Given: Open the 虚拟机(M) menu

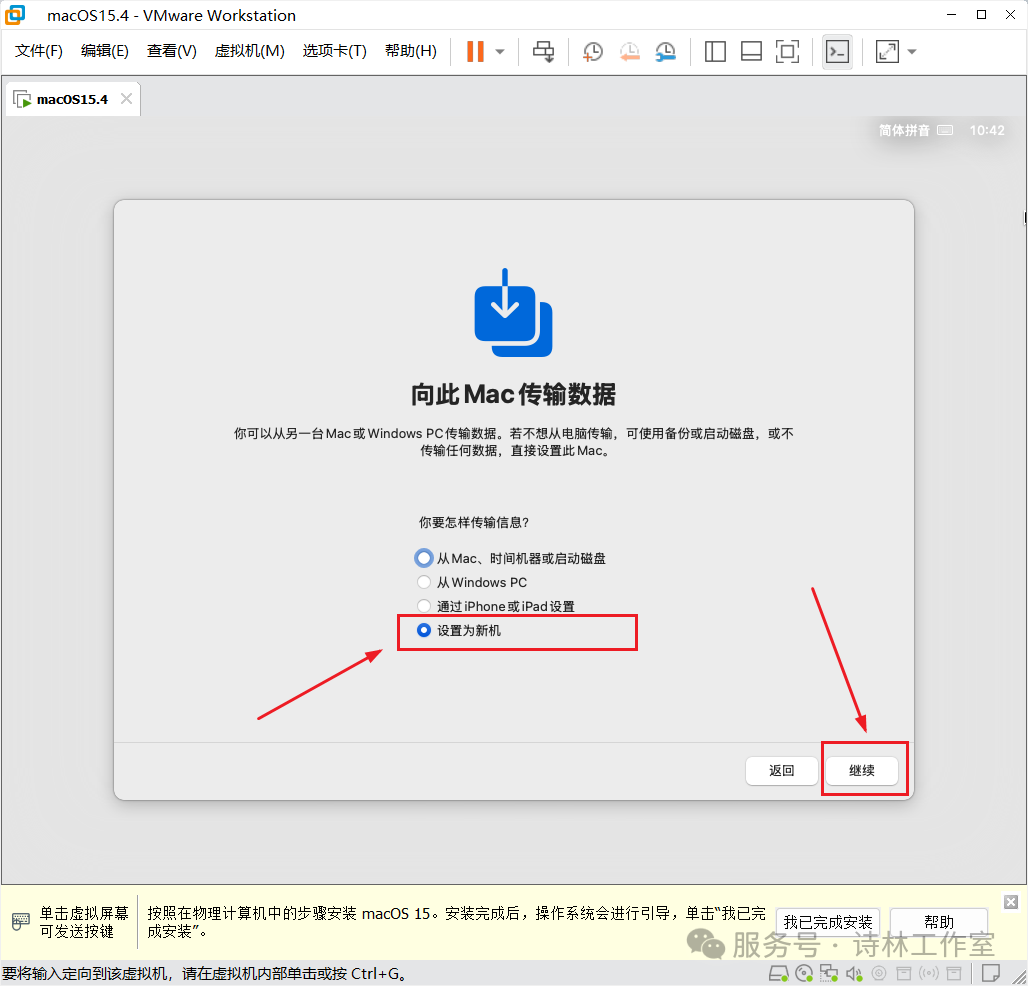Looking at the screenshot, I should 249,51.
